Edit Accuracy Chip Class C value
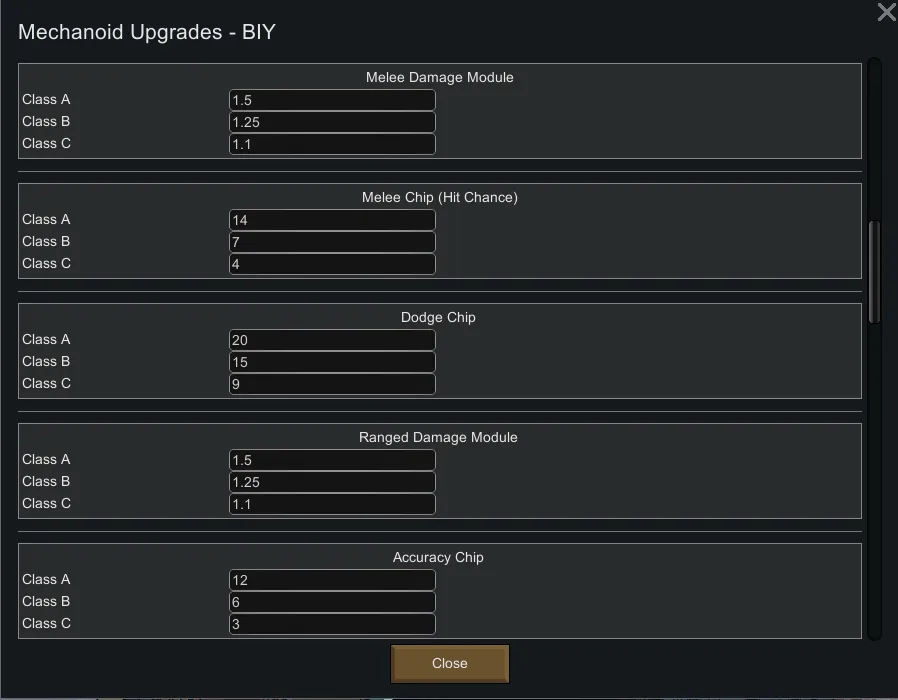The width and height of the screenshot is (898, 700). click(332, 624)
